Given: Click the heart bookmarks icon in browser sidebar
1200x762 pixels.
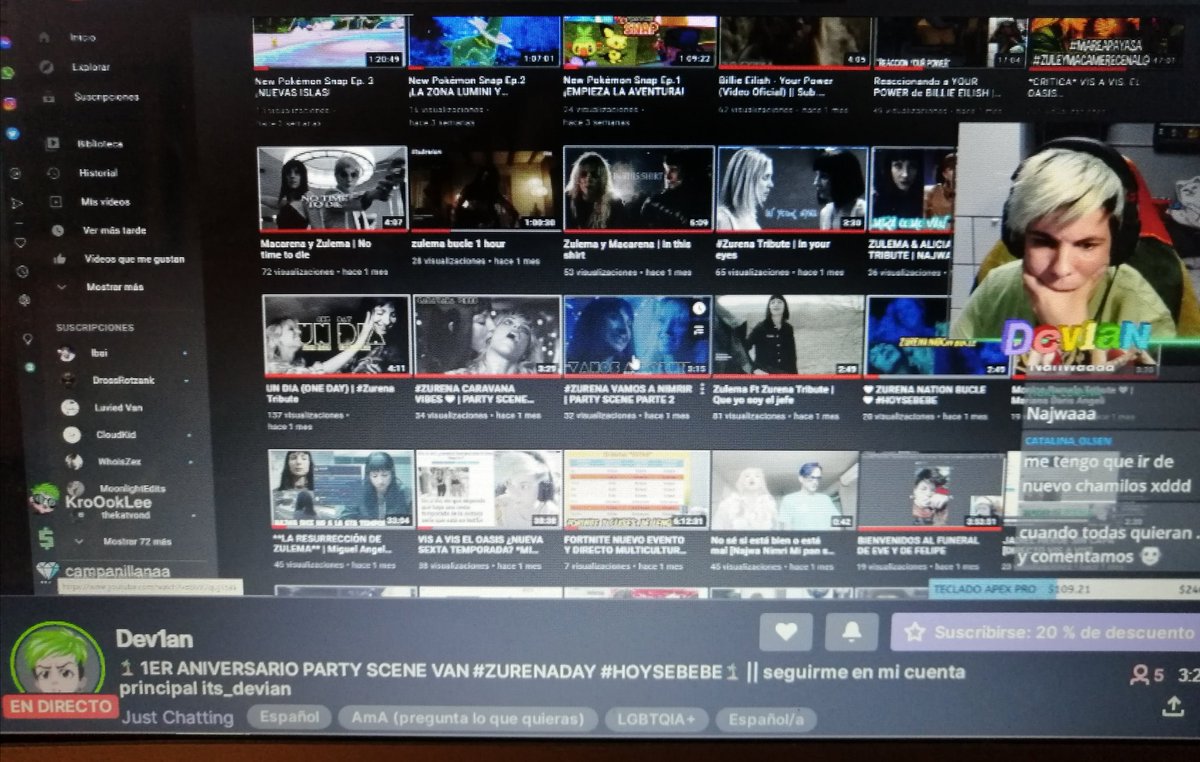Looking at the screenshot, I should pos(20,242).
